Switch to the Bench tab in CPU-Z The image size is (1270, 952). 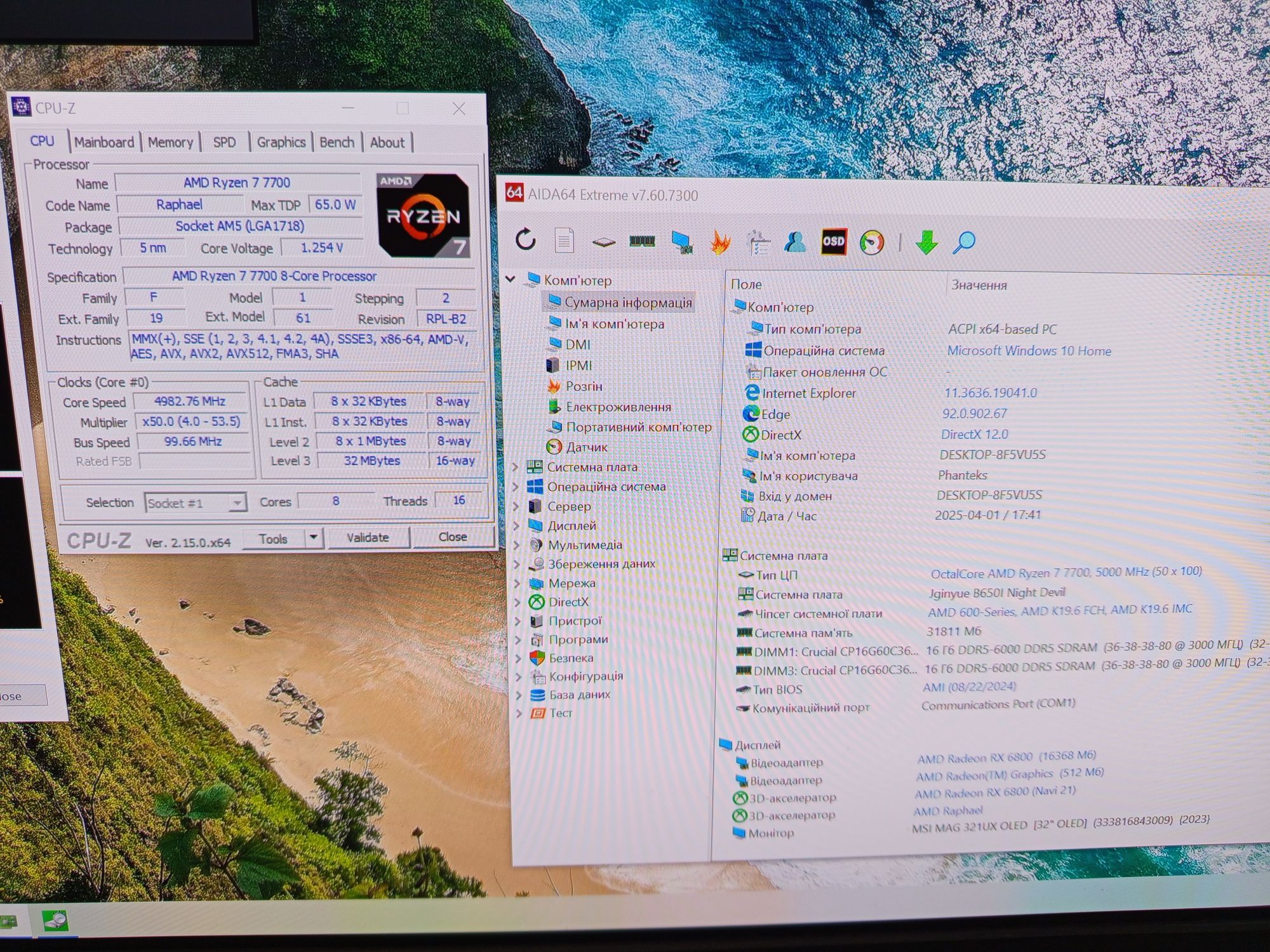[x=337, y=142]
